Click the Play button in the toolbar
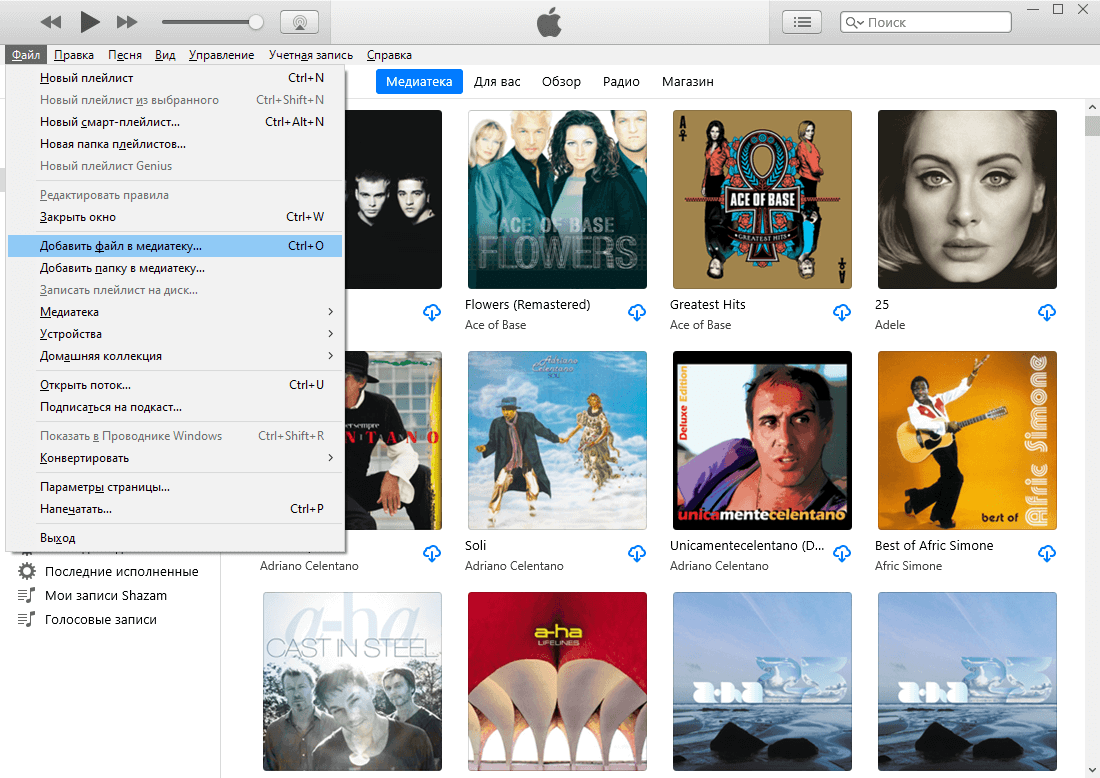 pyautogui.click(x=89, y=21)
